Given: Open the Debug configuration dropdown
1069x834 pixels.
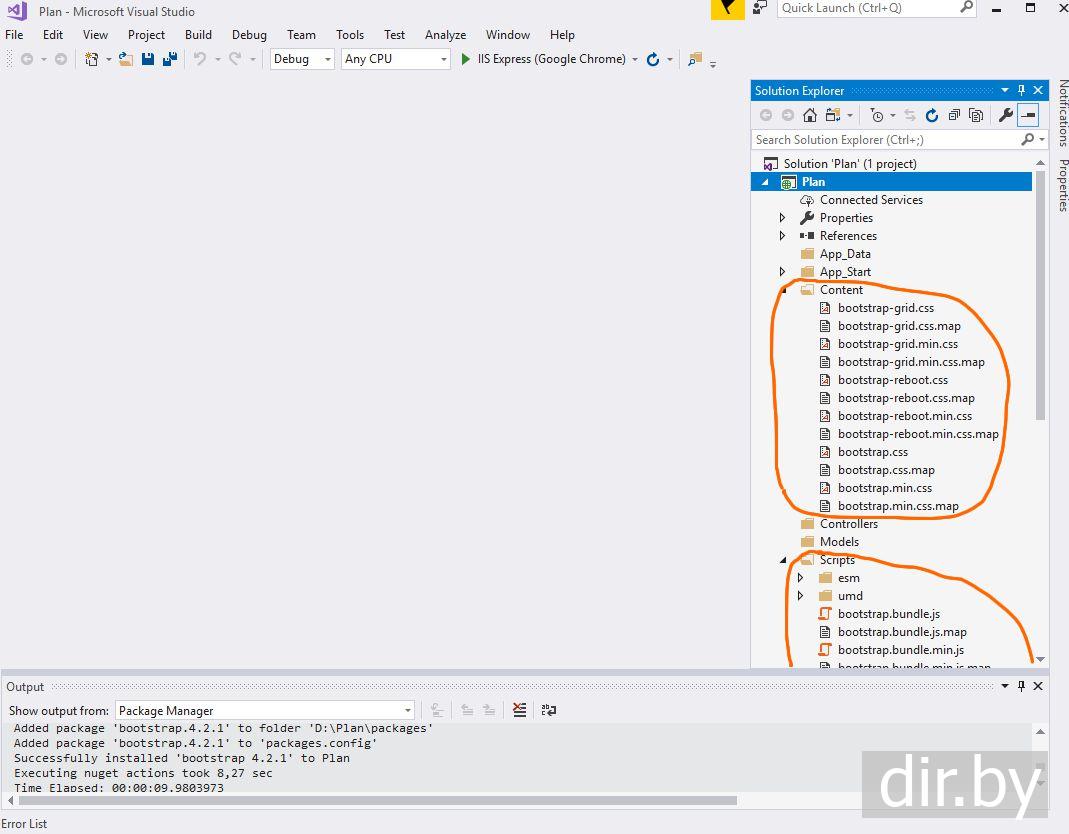Looking at the screenshot, I should tap(301, 59).
